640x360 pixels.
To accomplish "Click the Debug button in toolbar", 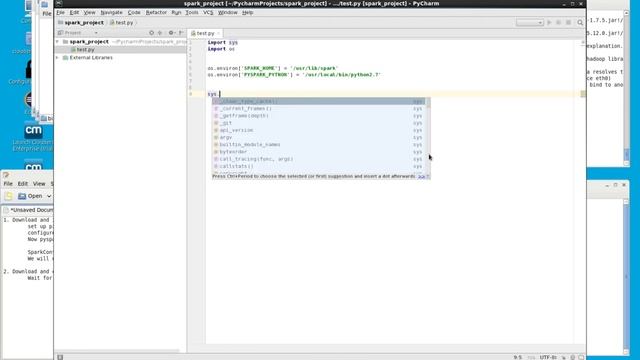I will (x=558, y=22).
